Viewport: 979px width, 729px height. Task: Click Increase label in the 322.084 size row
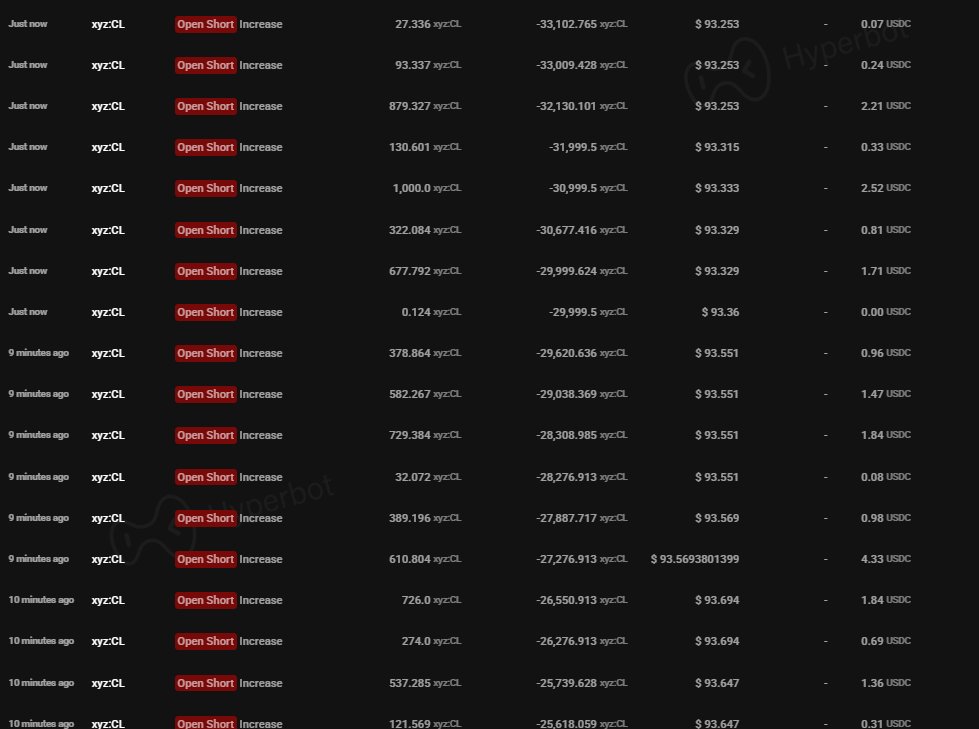point(261,230)
